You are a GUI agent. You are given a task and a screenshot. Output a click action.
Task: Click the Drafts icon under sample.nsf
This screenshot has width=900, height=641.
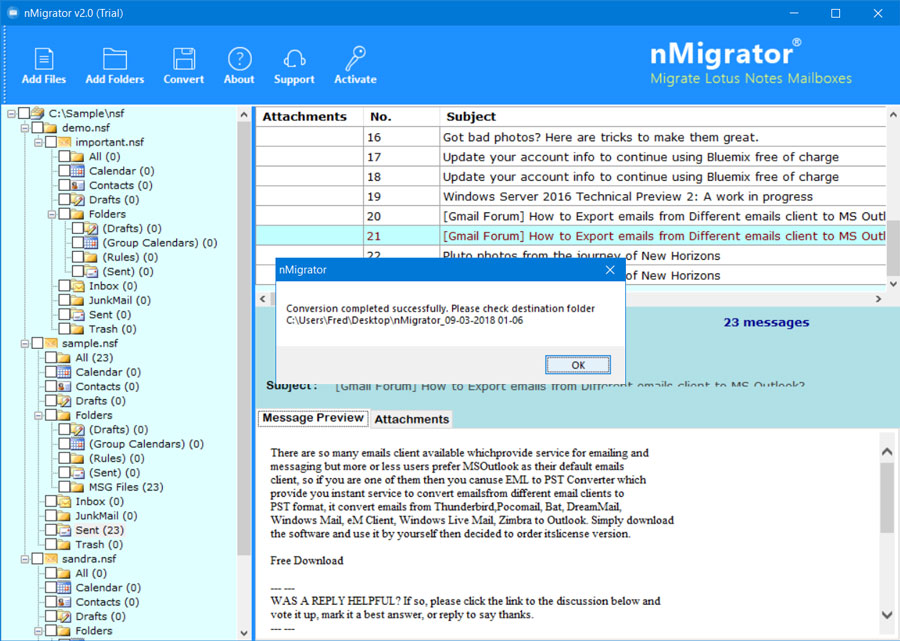(64, 401)
